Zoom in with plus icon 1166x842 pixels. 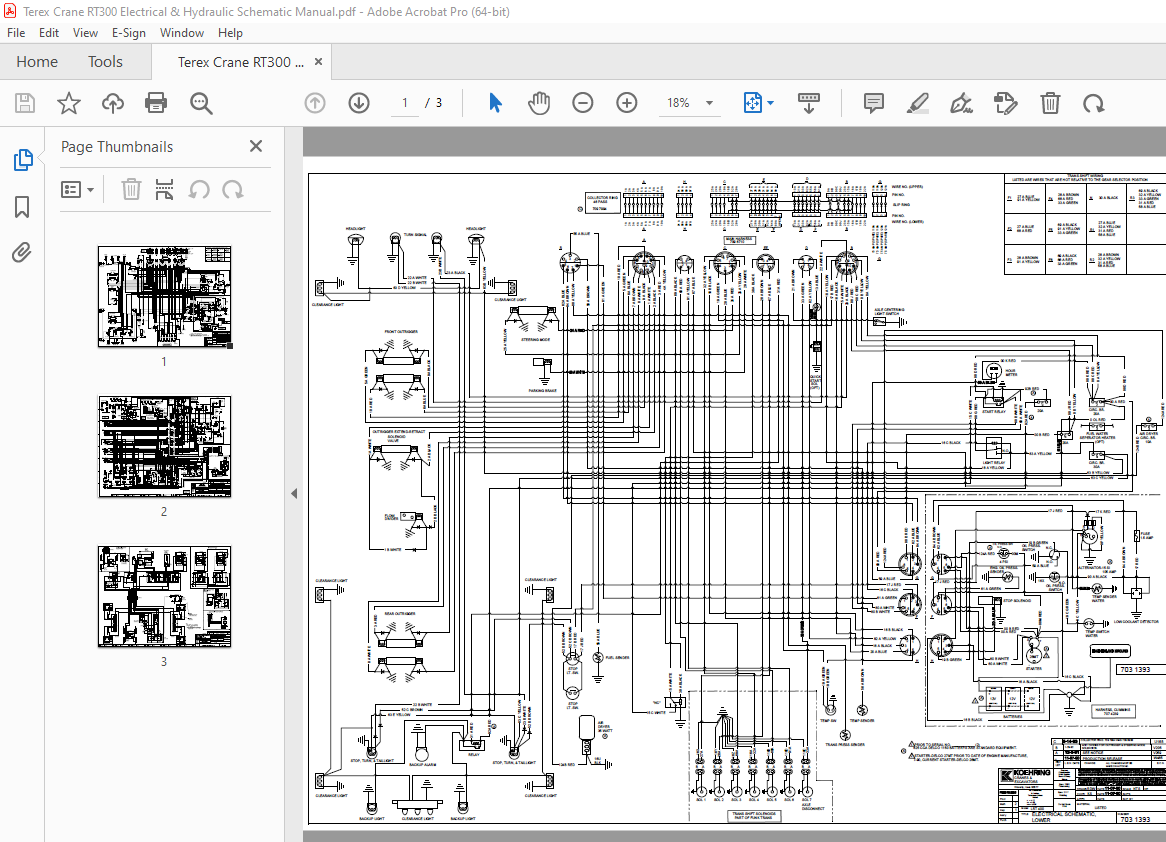[627, 103]
